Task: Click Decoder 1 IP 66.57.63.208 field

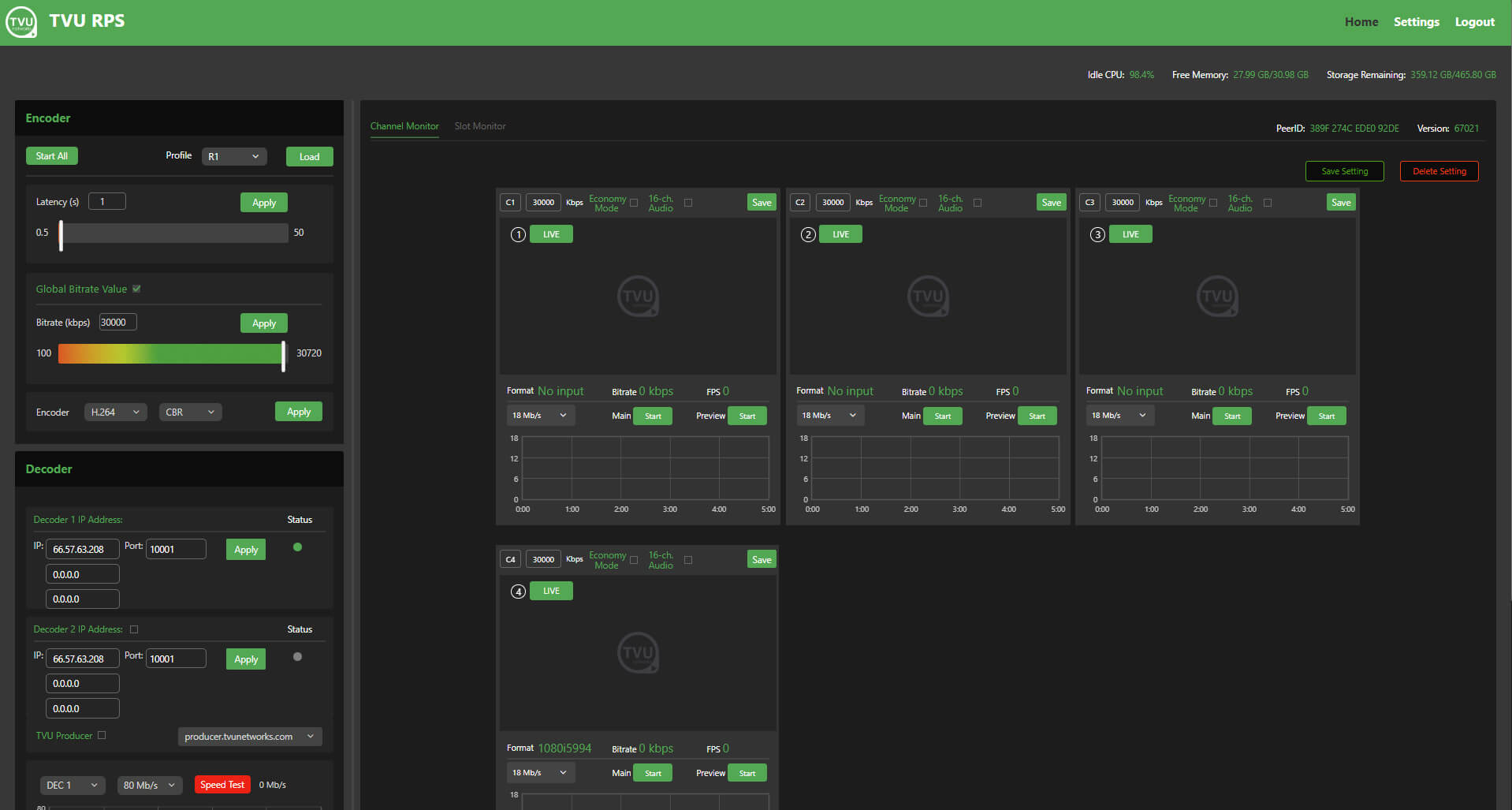Action: (x=83, y=549)
